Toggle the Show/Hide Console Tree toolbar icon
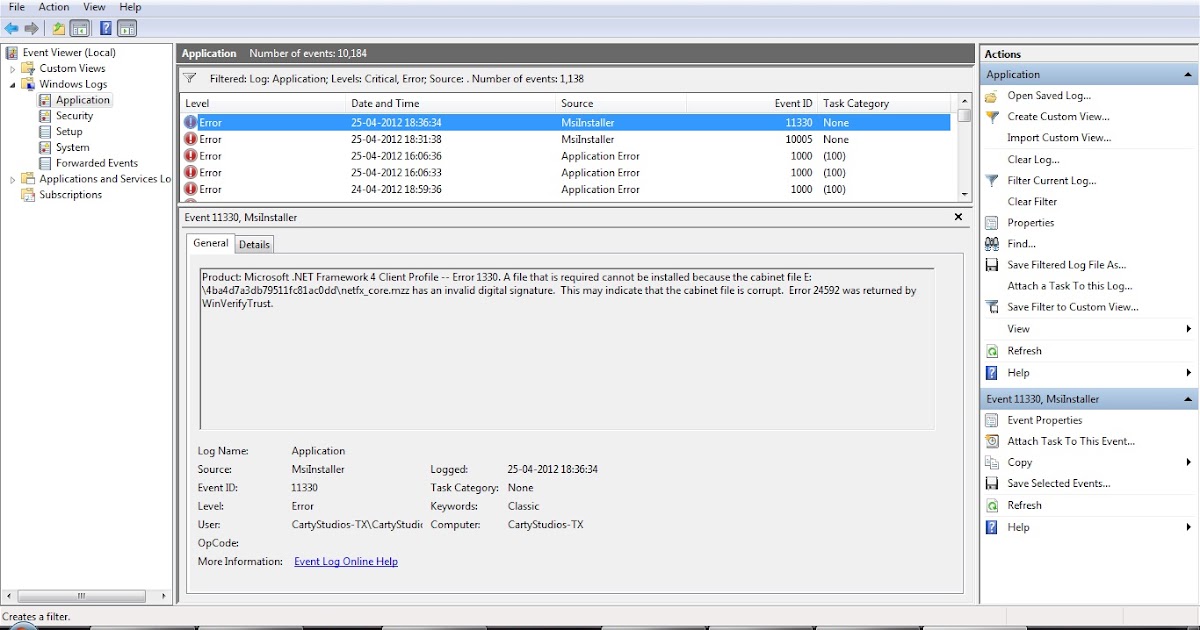This screenshot has height=630, width=1200. pos(80,28)
